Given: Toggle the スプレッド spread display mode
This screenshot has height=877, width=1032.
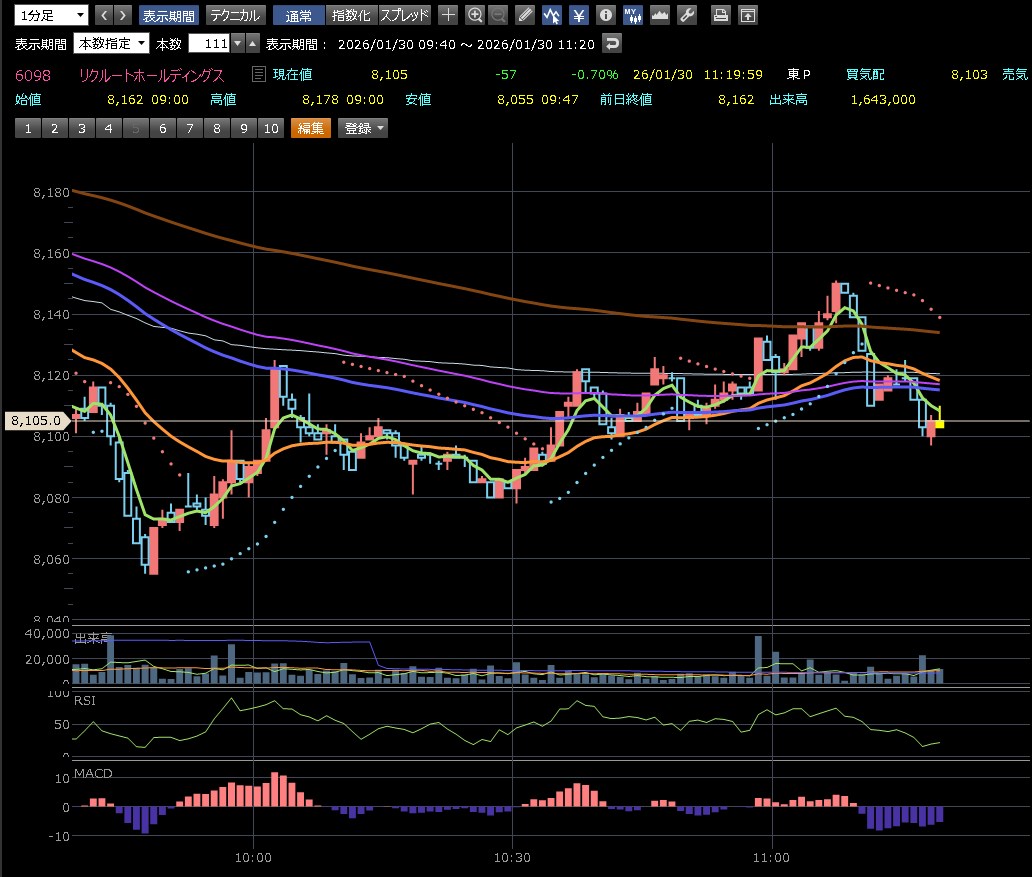Looking at the screenshot, I should pos(404,15).
